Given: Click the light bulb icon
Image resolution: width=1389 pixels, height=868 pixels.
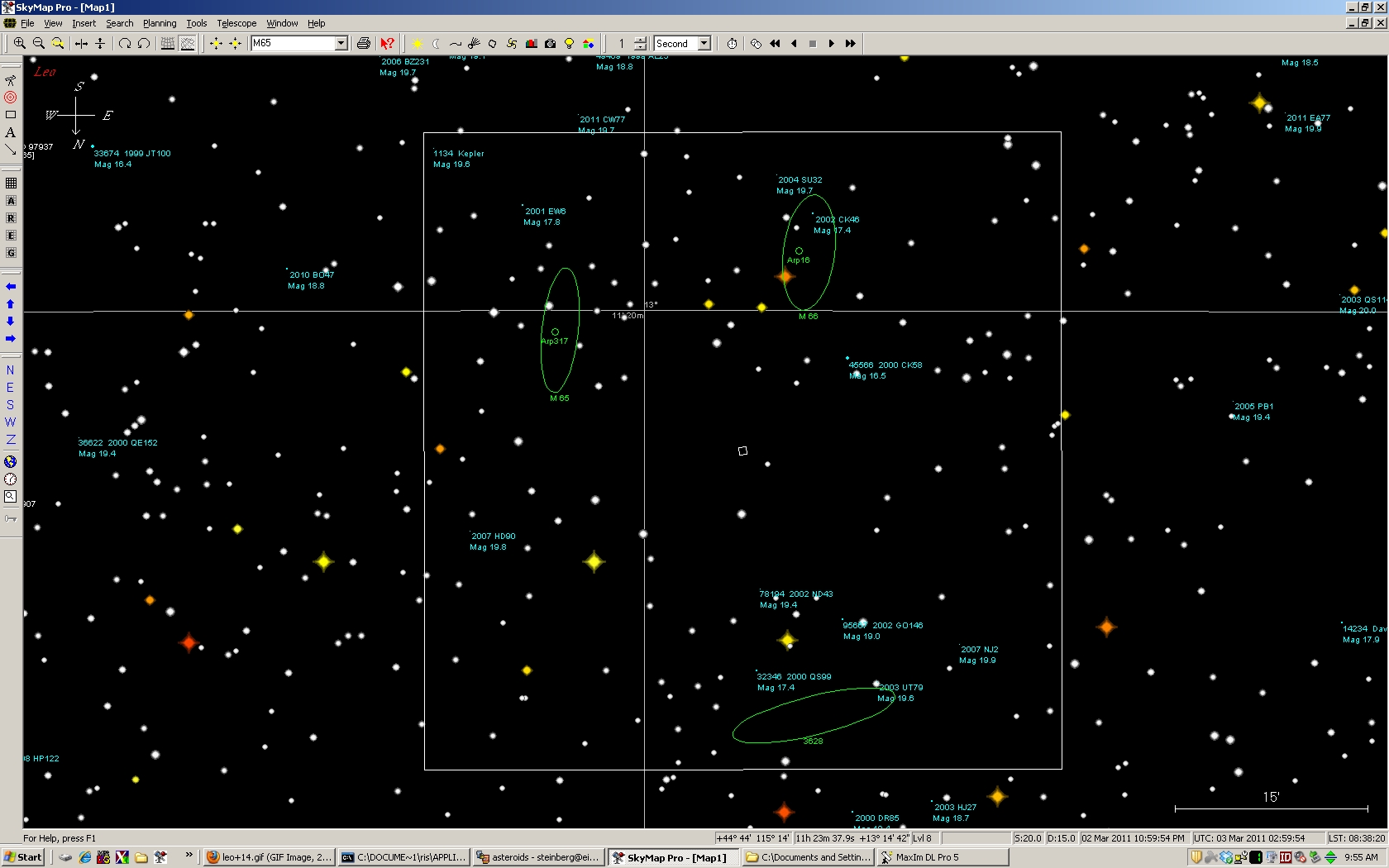Looking at the screenshot, I should click(569, 43).
